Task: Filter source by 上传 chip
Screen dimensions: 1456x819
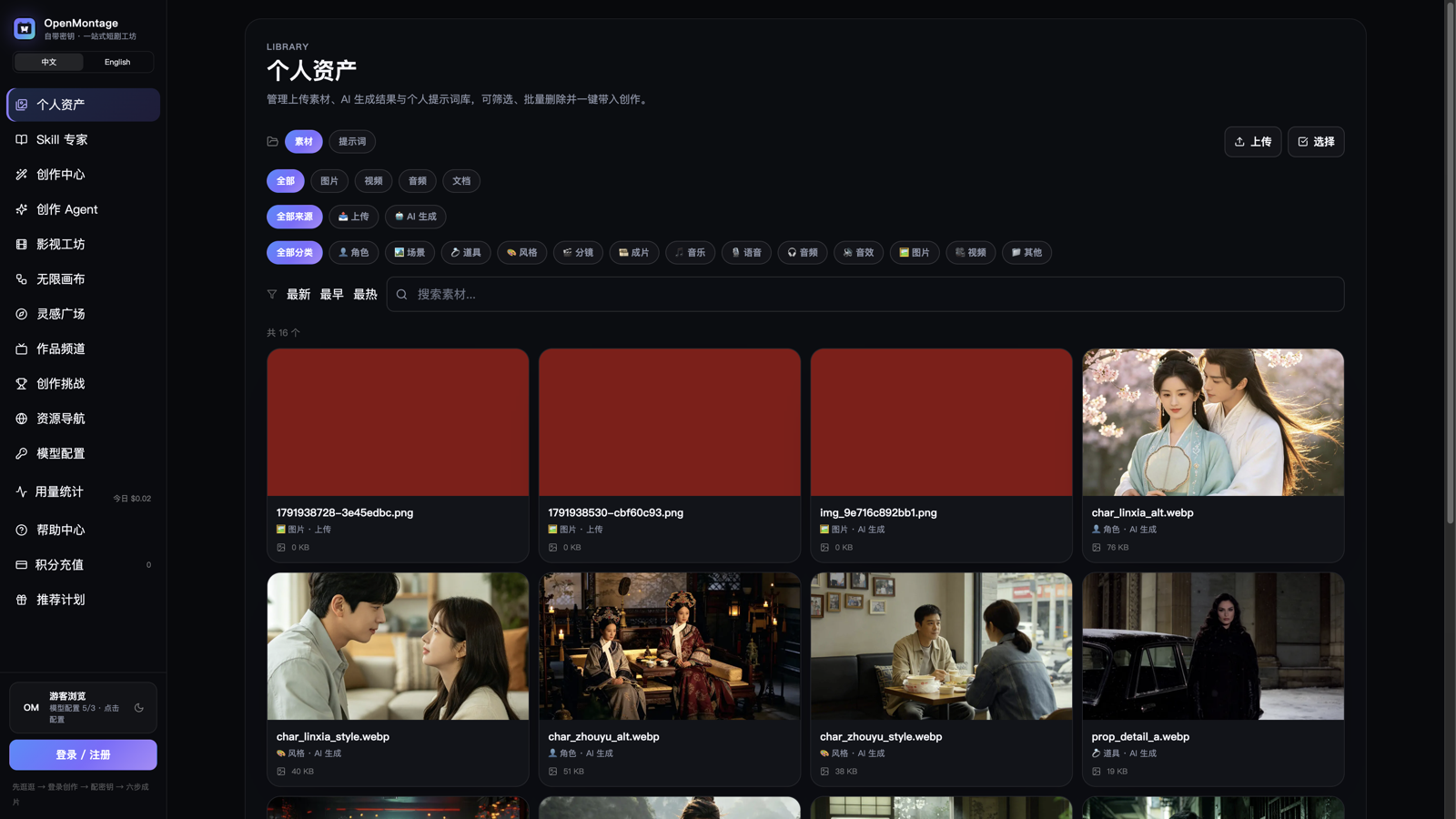Action: (x=354, y=217)
